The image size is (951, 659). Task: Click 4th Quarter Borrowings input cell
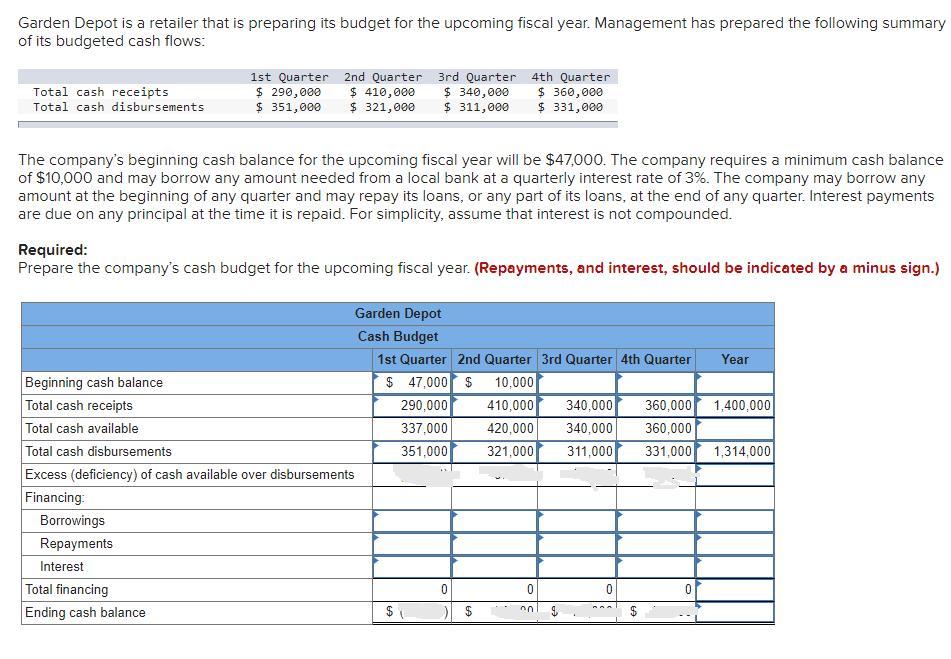tap(656, 521)
